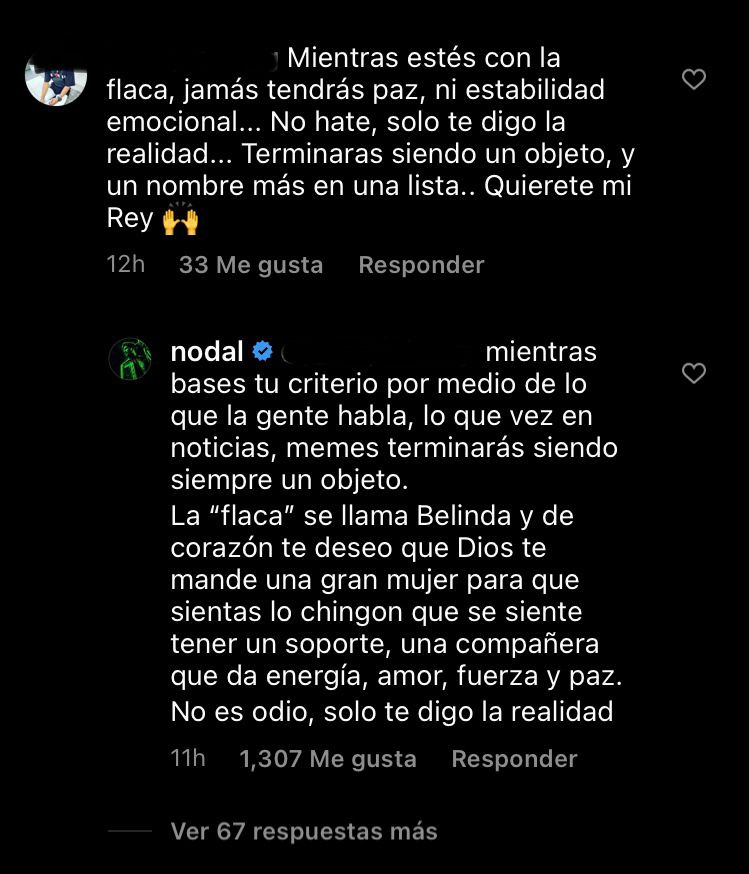Like the first comment with the heart icon
The image size is (749, 874).
tap(694, 80)
